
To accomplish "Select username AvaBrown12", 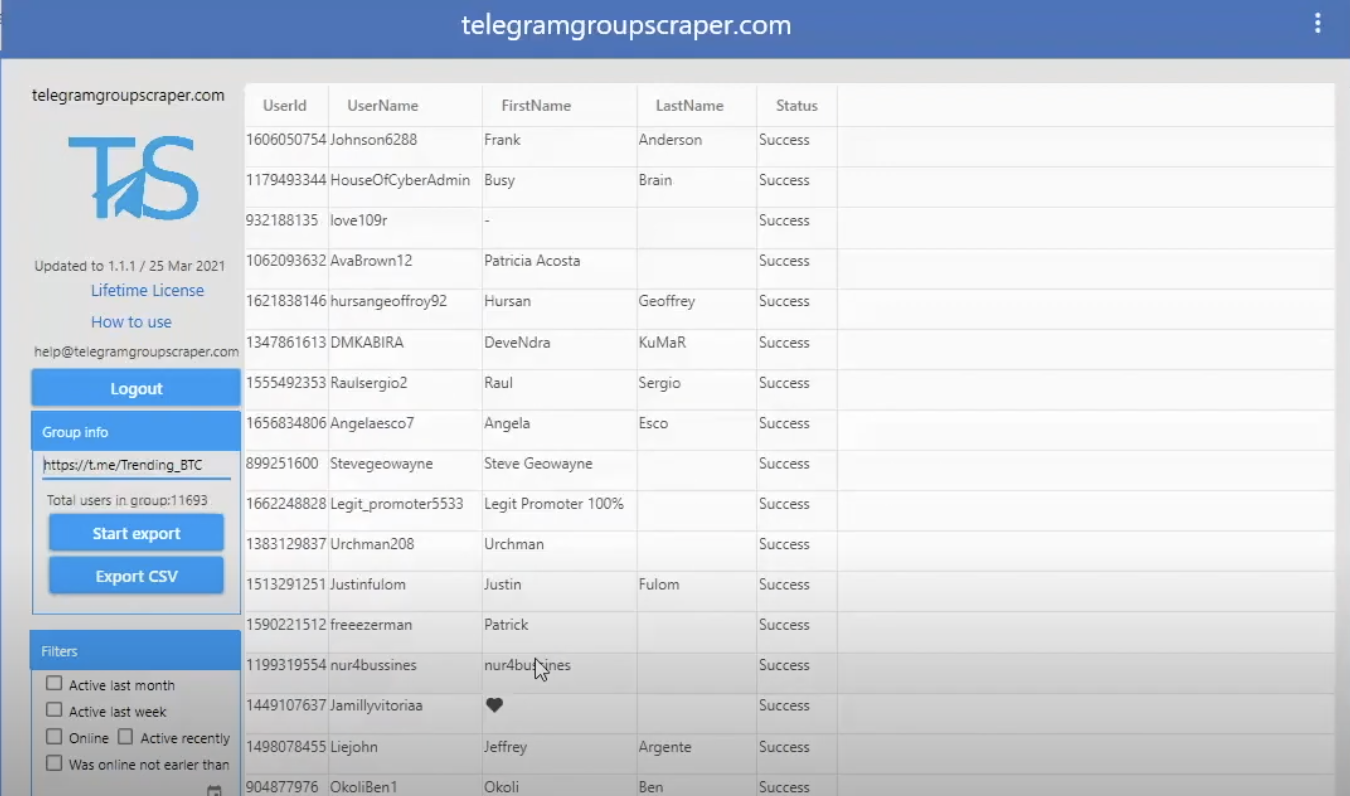I will coord(371,261).
